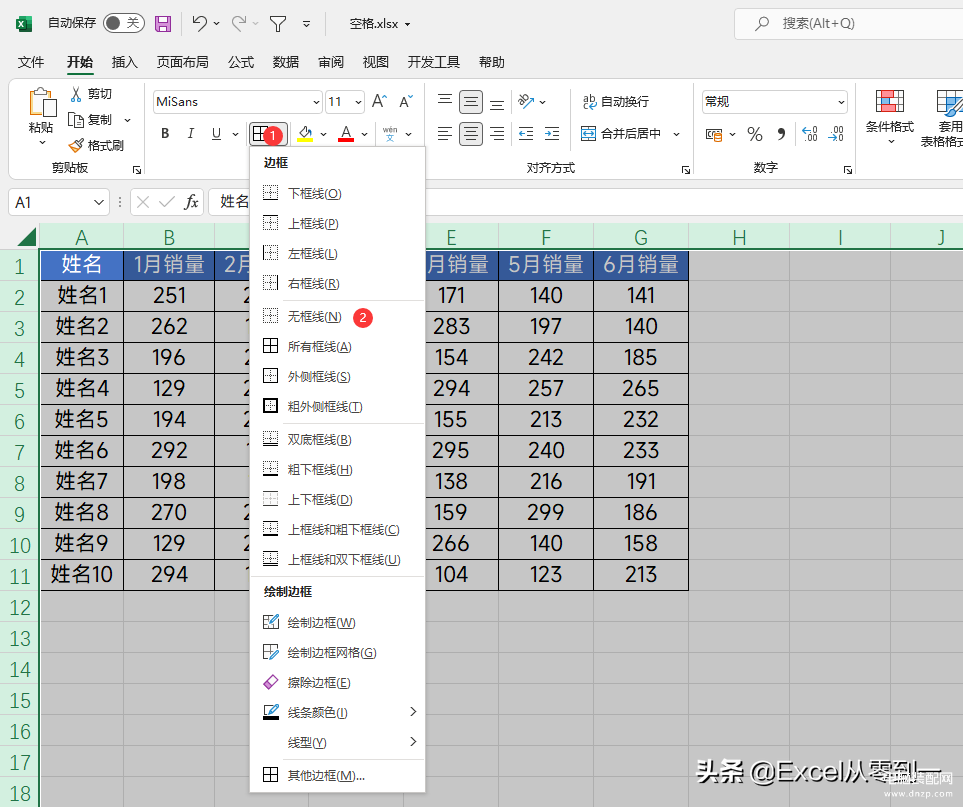Click the percent style icon
The image size is (963, 807).
[x=755, y=134]
